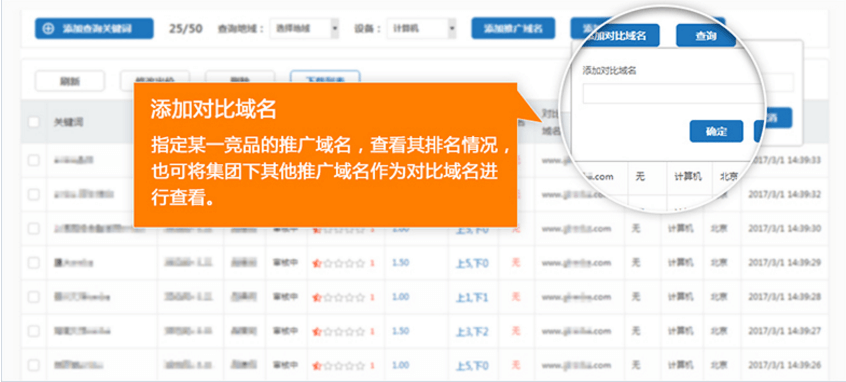Click the domain cell in 14:39:27 row
This screenshot has height=382, width=846.
pos(576,331)
